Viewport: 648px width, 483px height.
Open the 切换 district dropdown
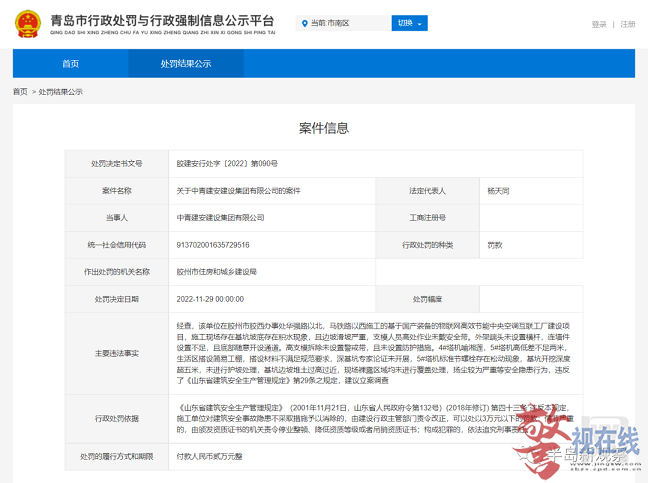409,23
